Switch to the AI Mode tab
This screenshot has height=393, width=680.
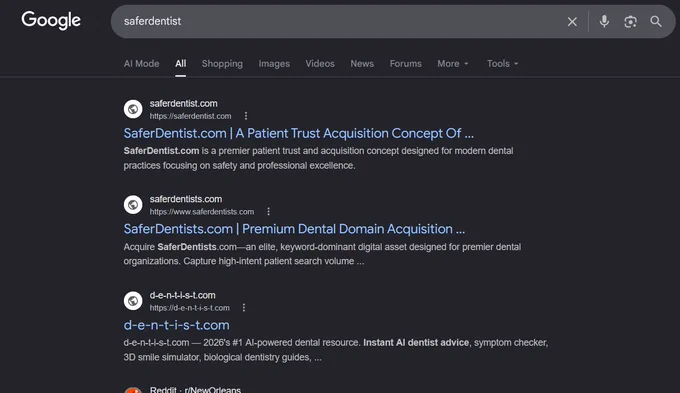141,63
